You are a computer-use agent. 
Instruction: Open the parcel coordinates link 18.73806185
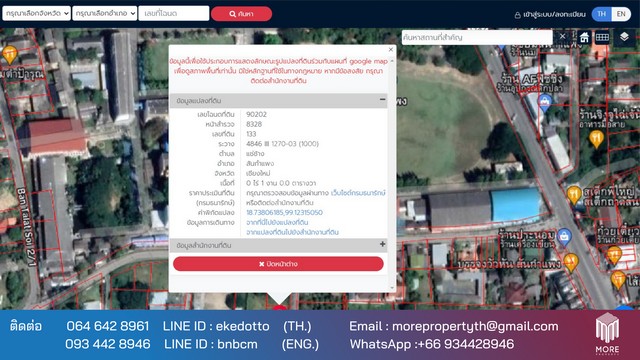click(284, 213)
